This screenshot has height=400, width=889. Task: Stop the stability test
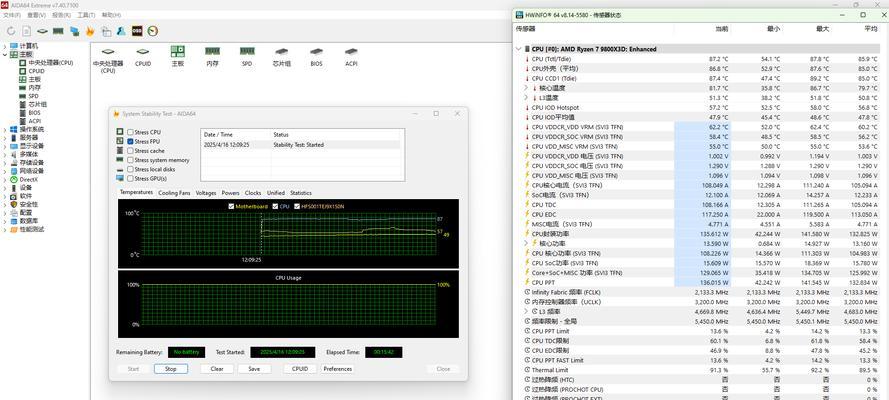tap(171, 369)
